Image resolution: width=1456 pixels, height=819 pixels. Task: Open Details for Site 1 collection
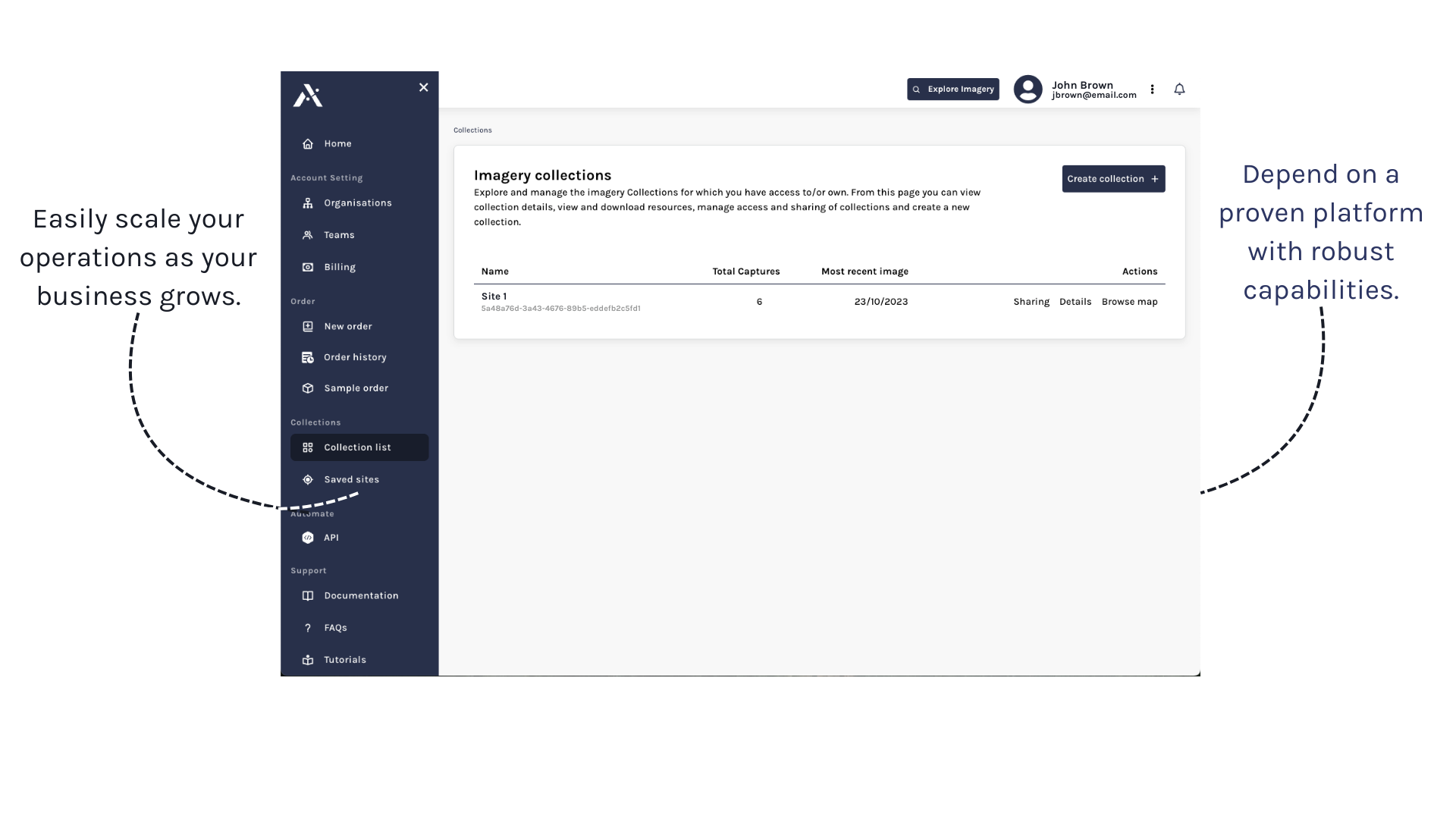(x=1075, y=302)
